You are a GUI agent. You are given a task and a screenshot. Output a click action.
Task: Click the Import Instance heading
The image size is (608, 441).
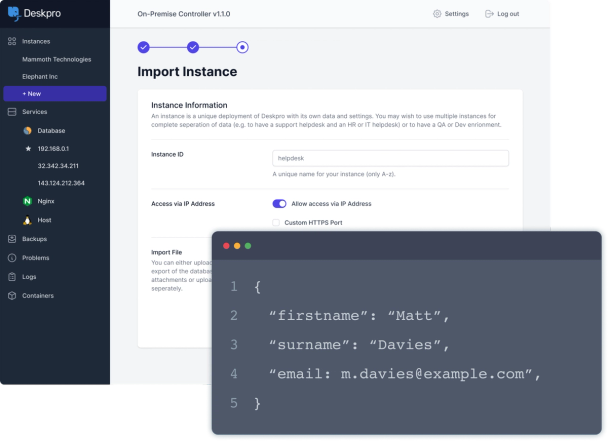pyautogui.click(x=187, y=72)
